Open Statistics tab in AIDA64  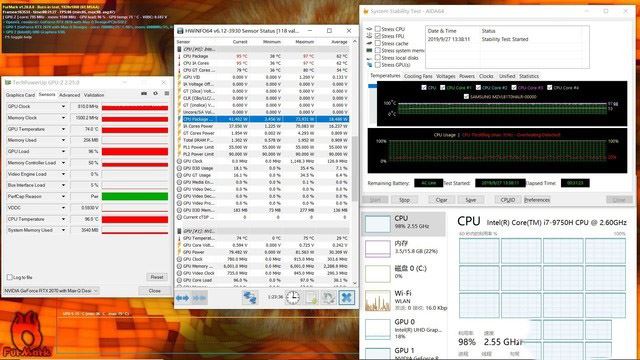pos(529,76)
